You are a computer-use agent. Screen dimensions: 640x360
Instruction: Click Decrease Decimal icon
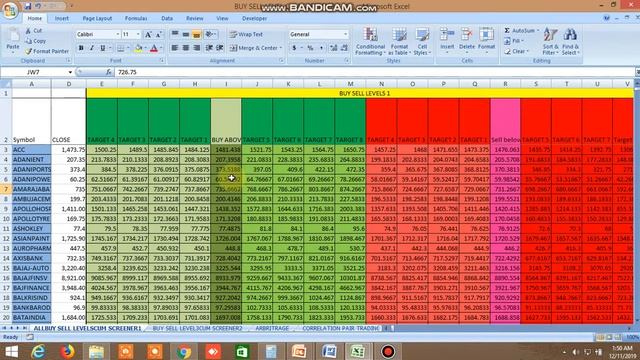(344, 48)
